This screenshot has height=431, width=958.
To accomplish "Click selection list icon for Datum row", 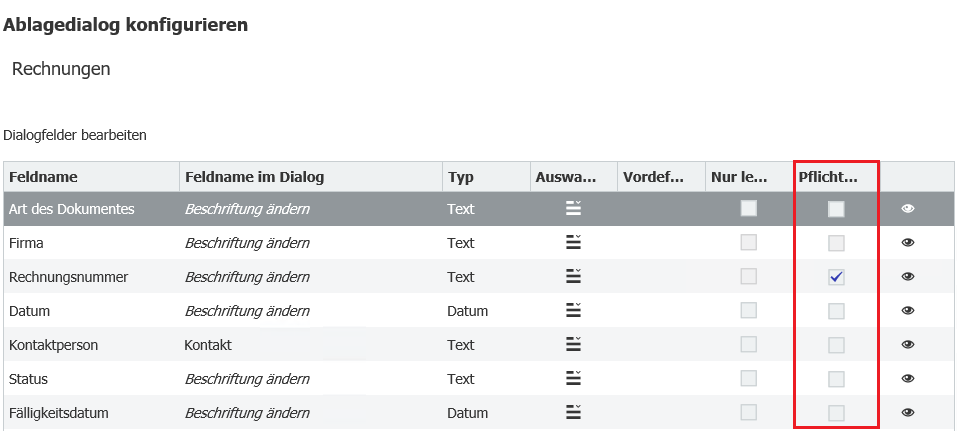I will click(573, 310).
